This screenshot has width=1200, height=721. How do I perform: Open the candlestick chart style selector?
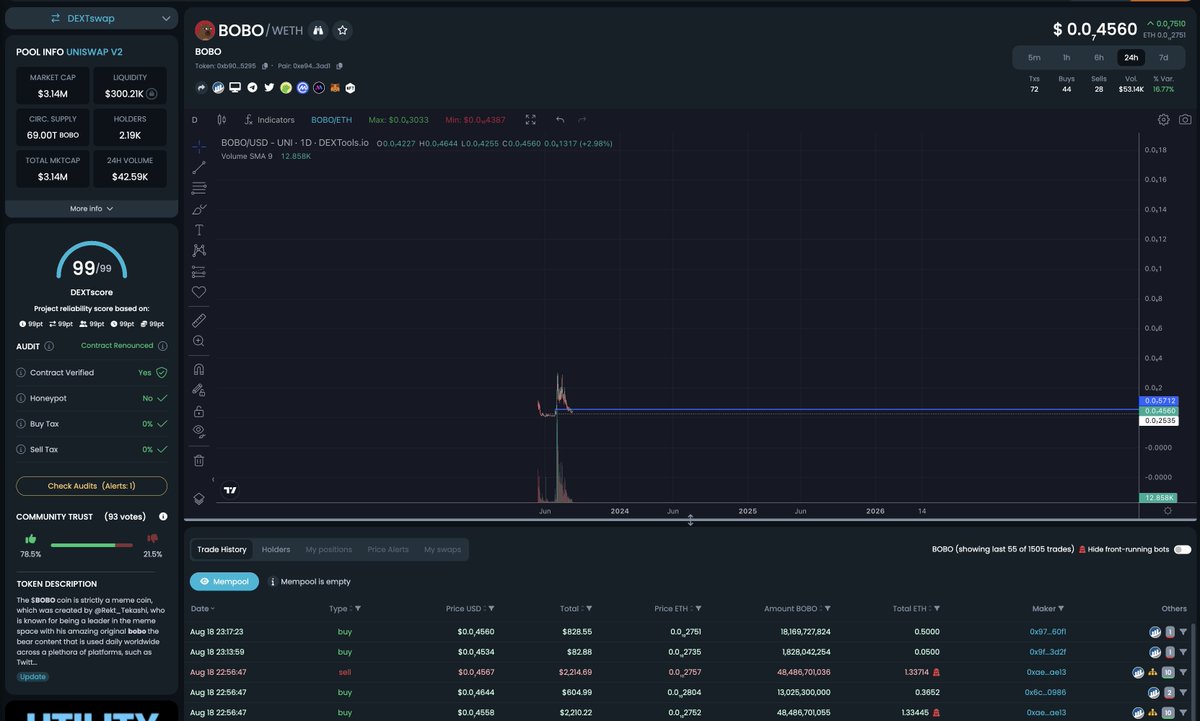point(222,119)
